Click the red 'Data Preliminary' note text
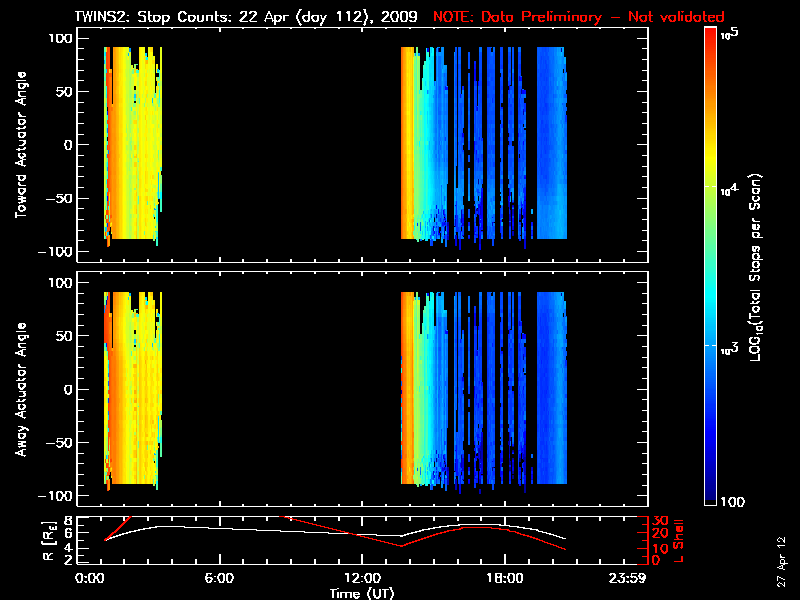Image resolution: width=800 pixels, height=600 pixels. click(578, 17)
